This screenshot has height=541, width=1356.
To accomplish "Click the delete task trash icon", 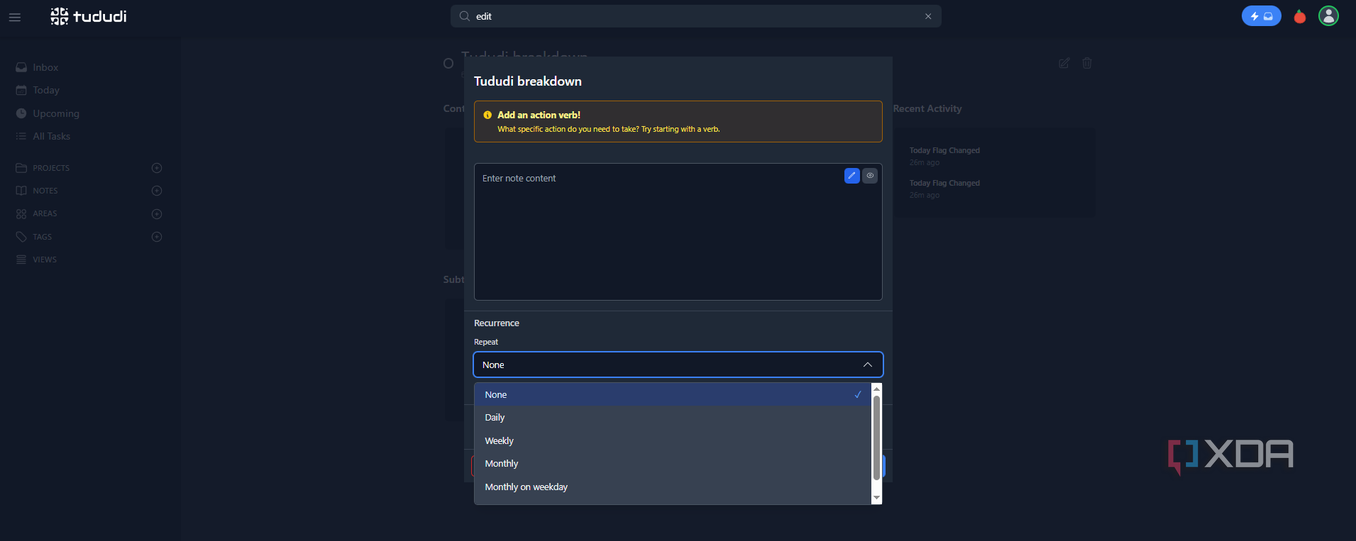I will tap(1087, 63).
